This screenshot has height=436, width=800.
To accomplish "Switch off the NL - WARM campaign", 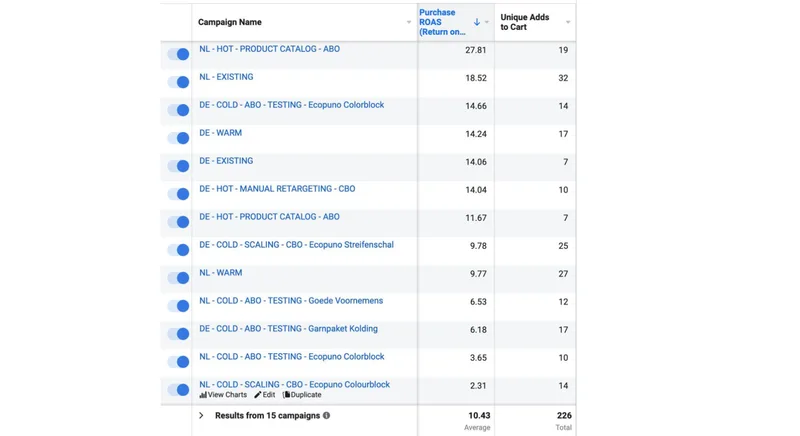I will [x=178, y=278].
